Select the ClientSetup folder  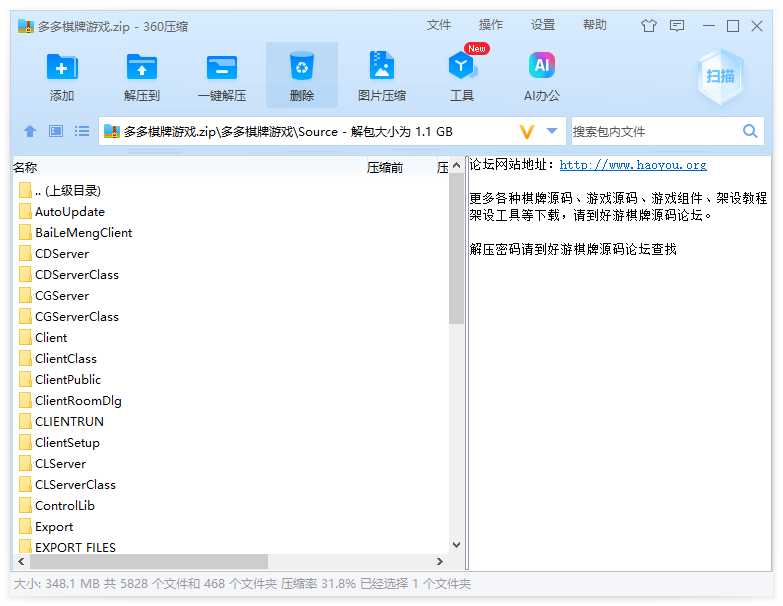click(59, 442)
